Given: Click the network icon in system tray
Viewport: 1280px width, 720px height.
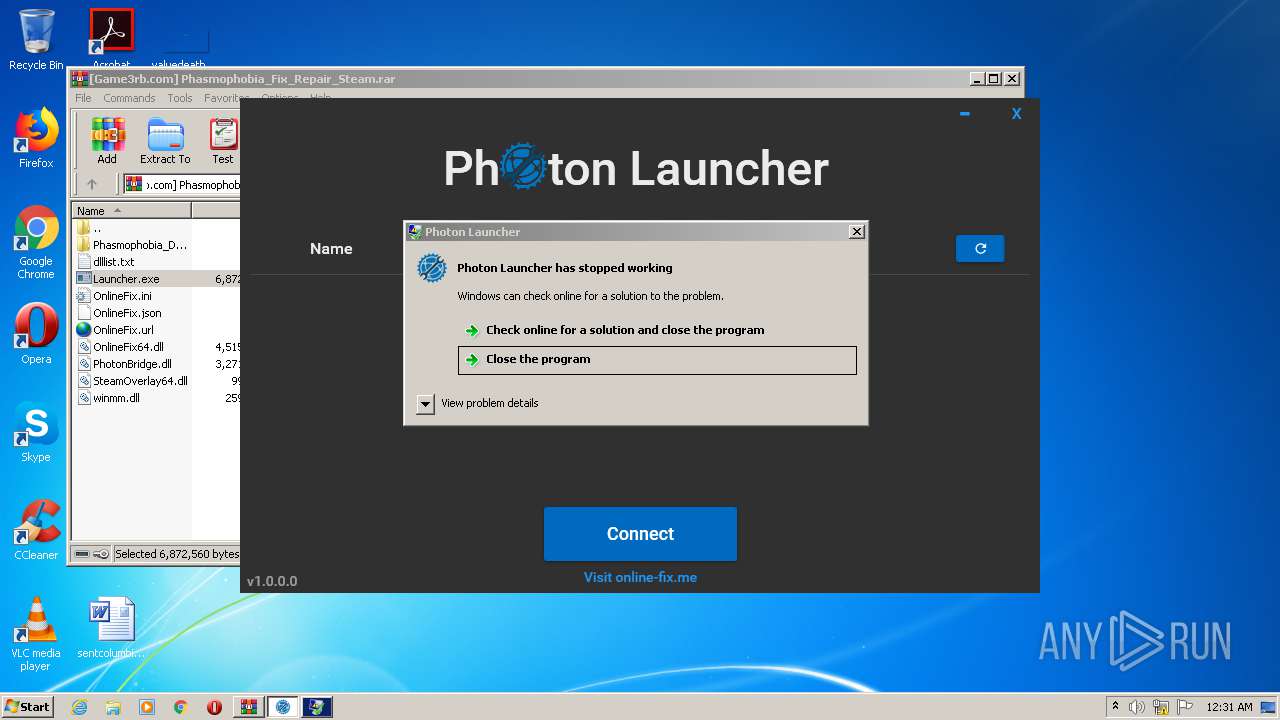Looking at the screenshot, I should (x=1161, y=707).
